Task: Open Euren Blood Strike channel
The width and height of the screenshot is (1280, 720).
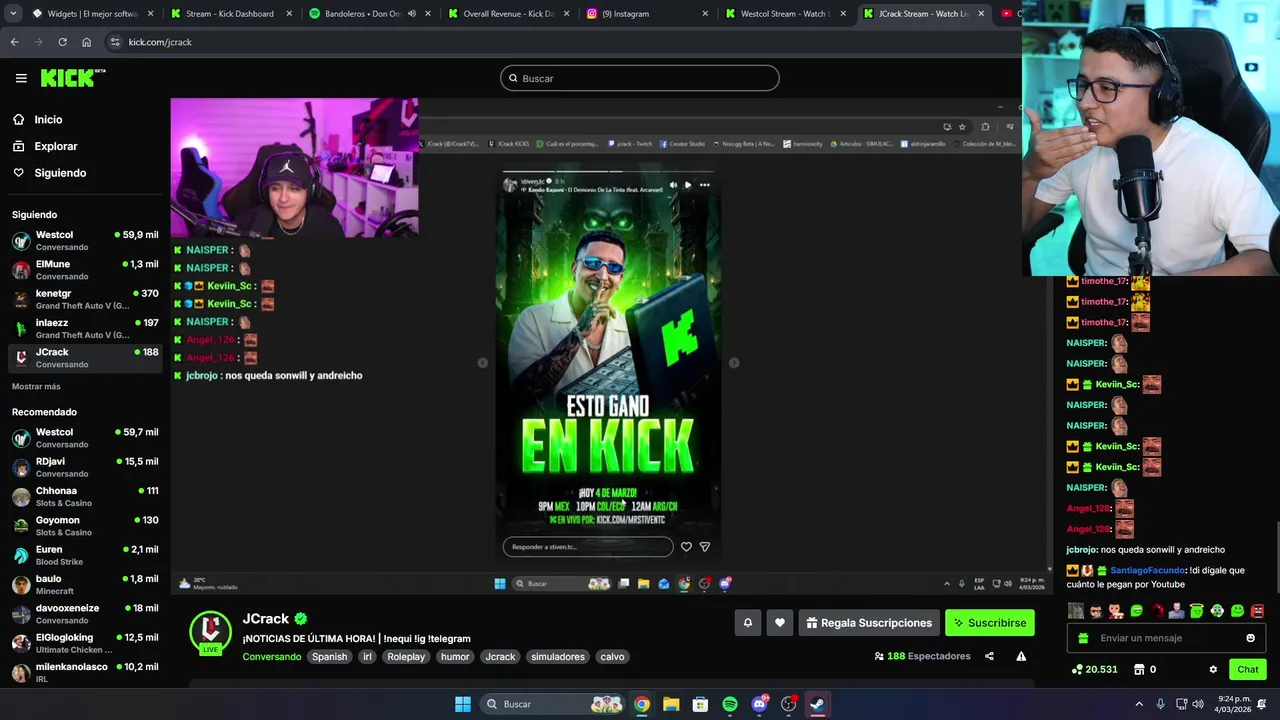Action: click(x=85, y=555)
